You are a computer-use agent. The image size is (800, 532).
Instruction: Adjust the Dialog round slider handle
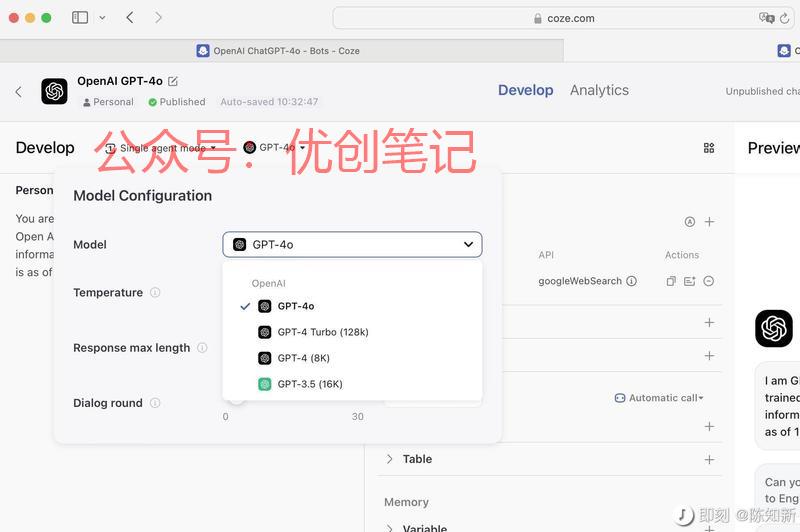click(x=236, y=400)
